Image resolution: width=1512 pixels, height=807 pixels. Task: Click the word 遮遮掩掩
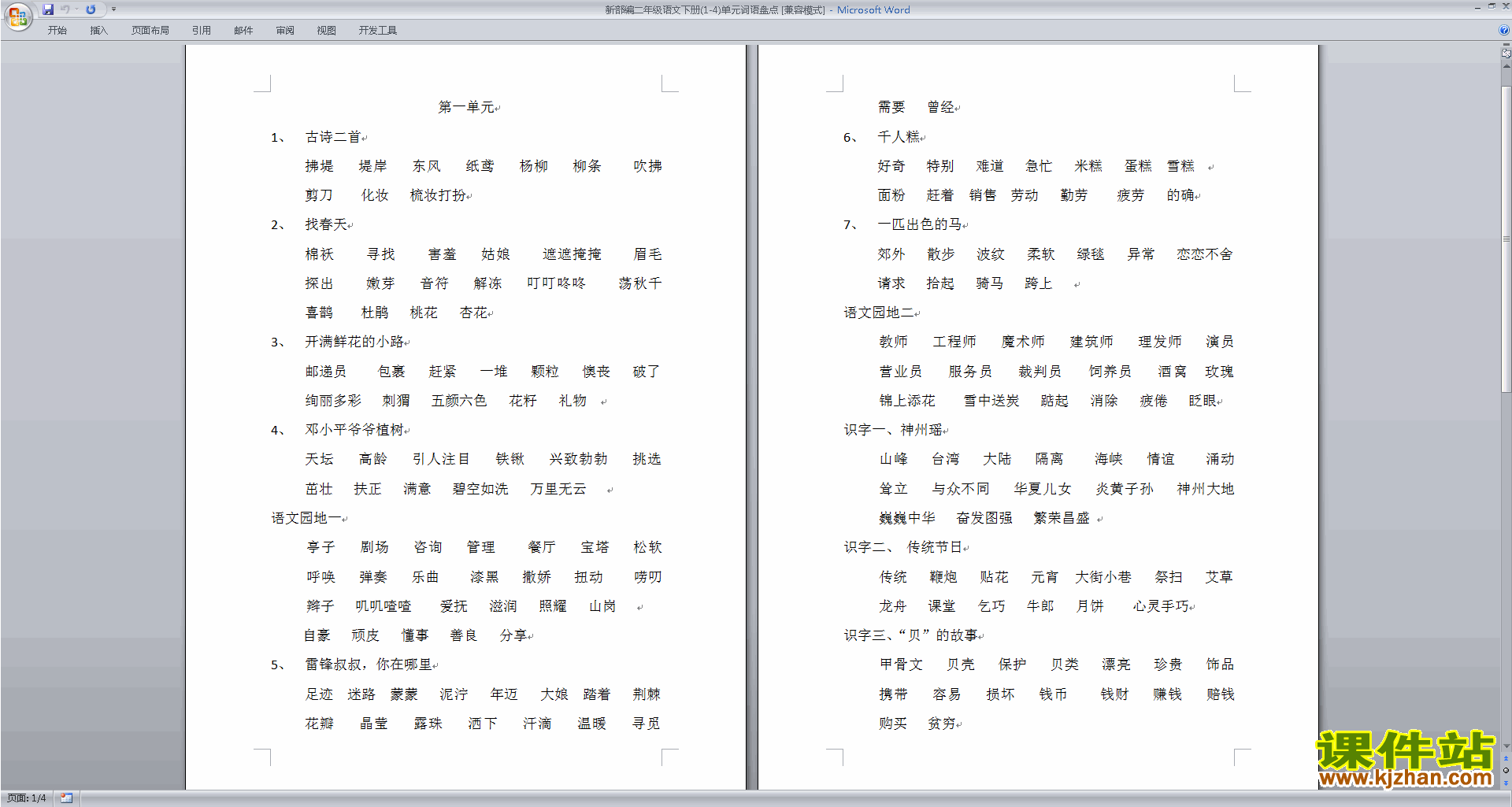[572, 254]
